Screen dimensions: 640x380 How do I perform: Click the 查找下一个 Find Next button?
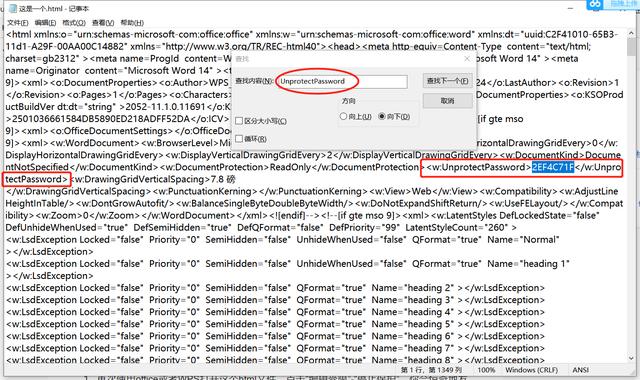click(448, 81)
